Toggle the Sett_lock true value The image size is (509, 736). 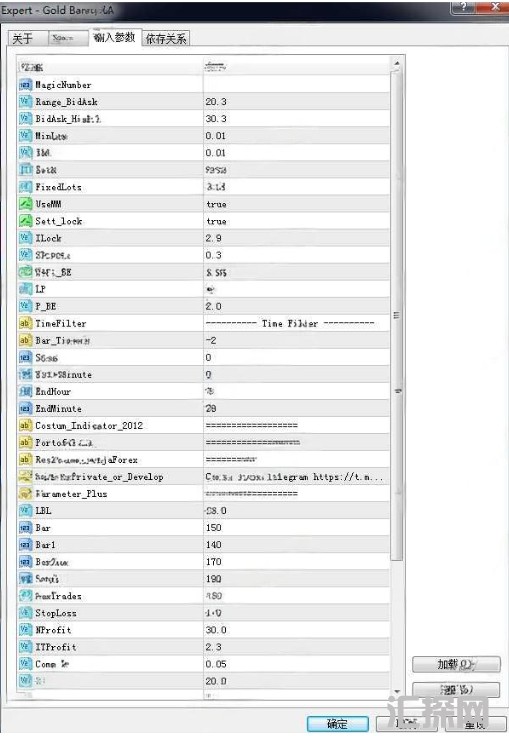(296, 221)
